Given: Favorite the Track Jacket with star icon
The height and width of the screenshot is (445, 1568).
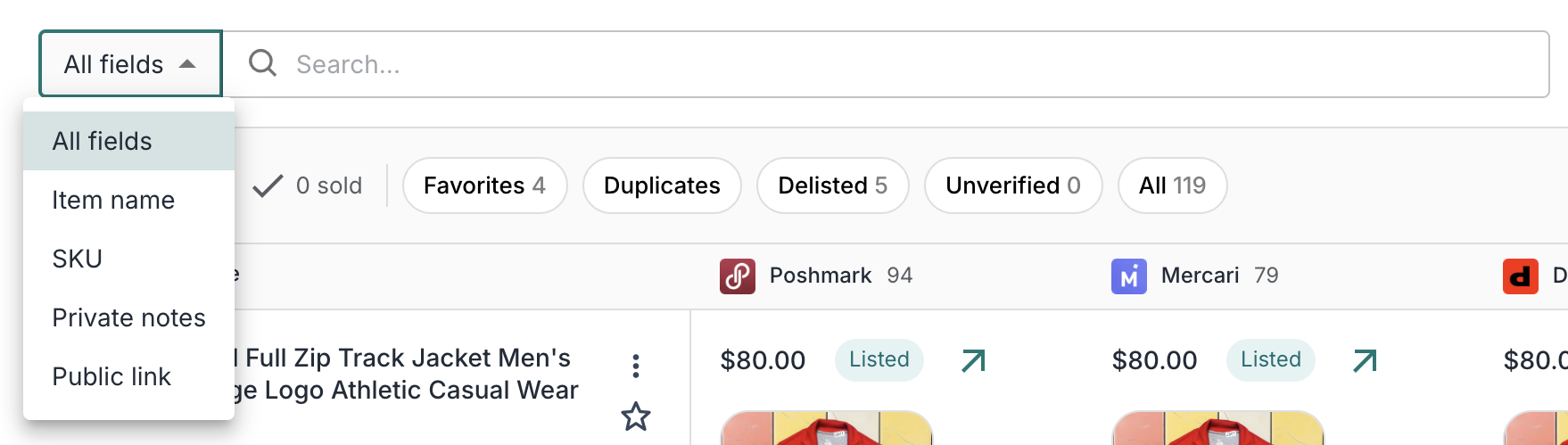Looking at the screenshot, I should click(x=636, y=416).
